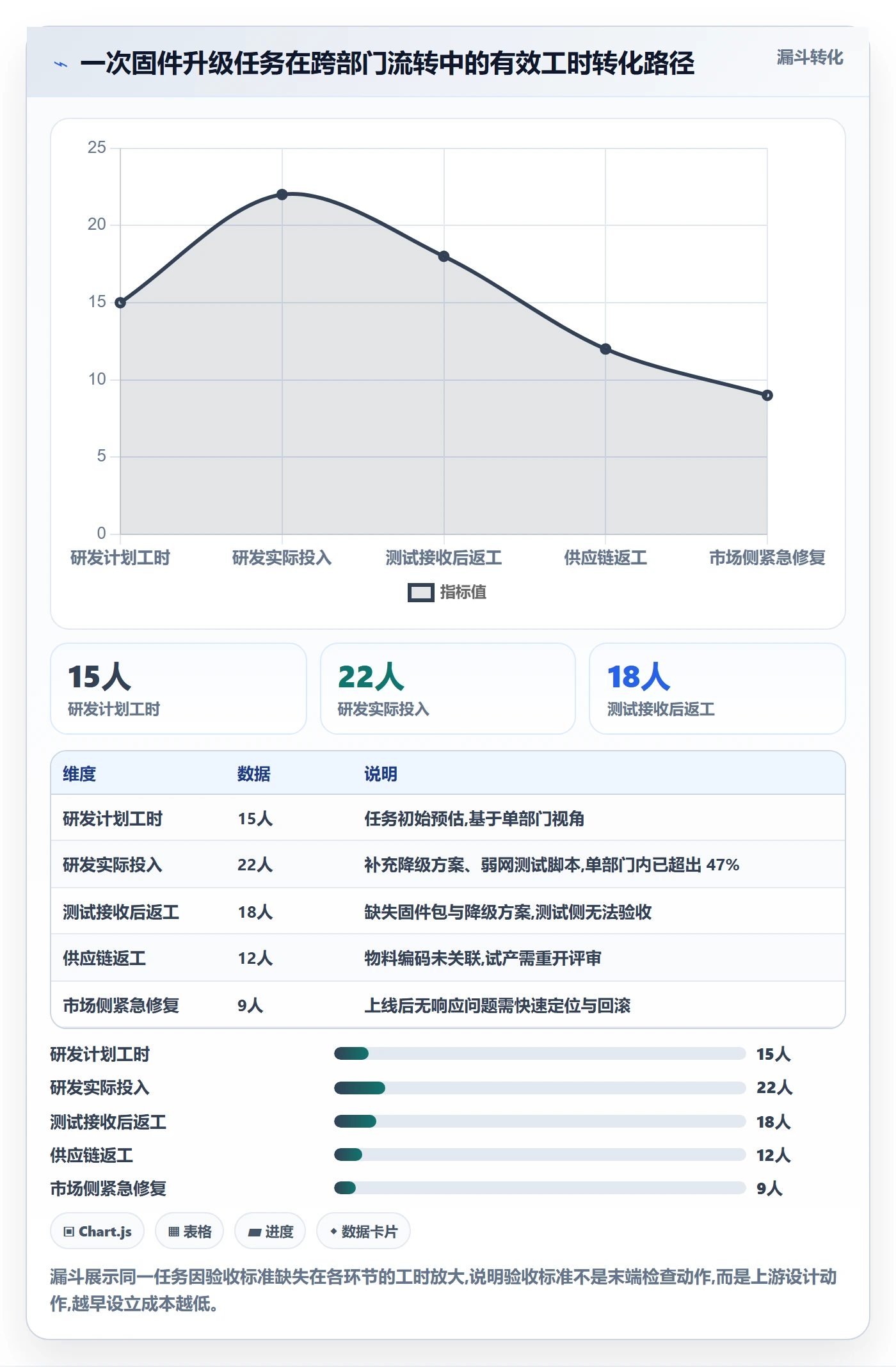
Task: Click the Chart.js tag chip
Action: 97,1231
